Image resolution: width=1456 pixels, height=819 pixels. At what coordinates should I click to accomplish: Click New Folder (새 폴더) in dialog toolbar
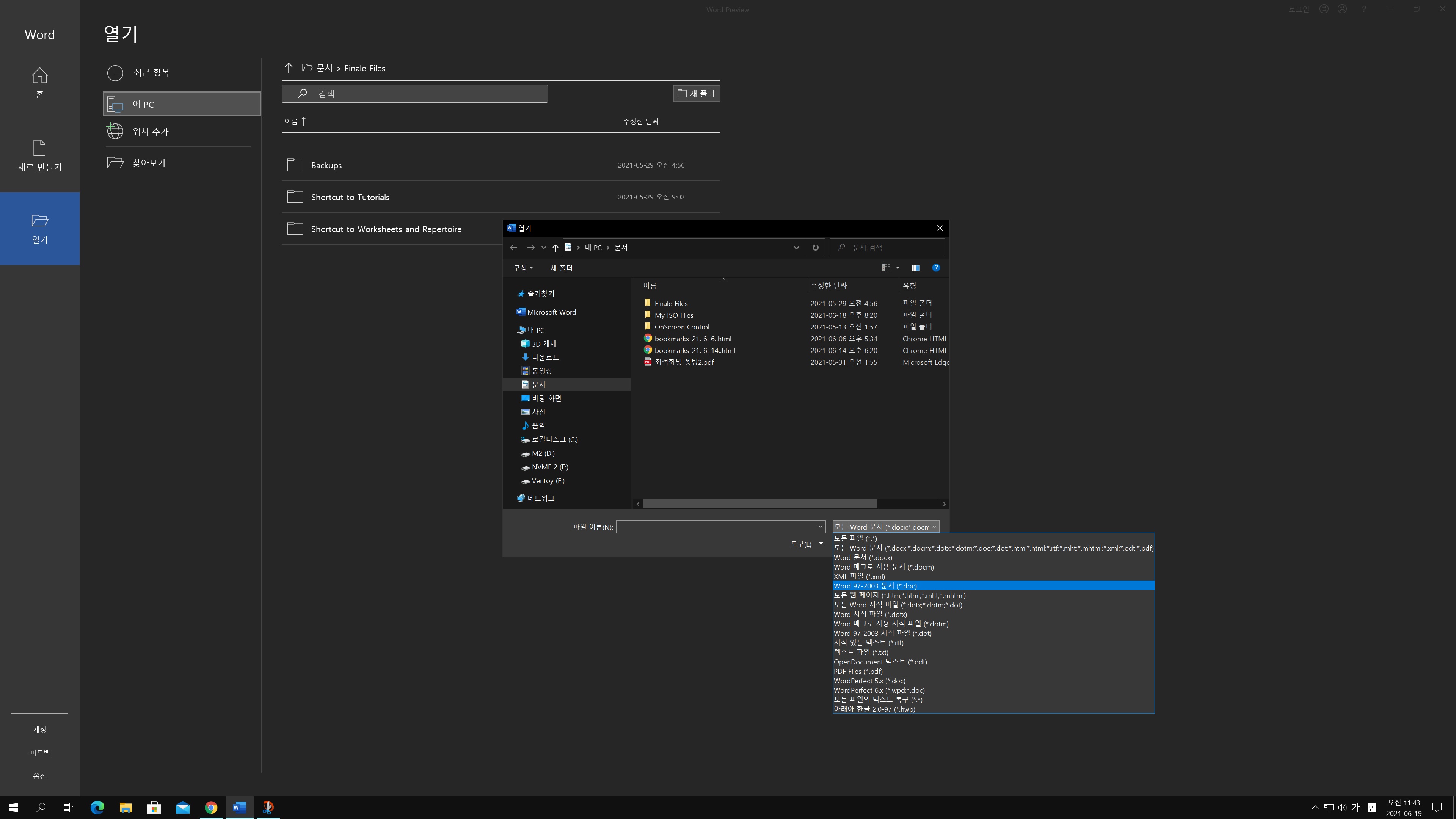(561, 268)
